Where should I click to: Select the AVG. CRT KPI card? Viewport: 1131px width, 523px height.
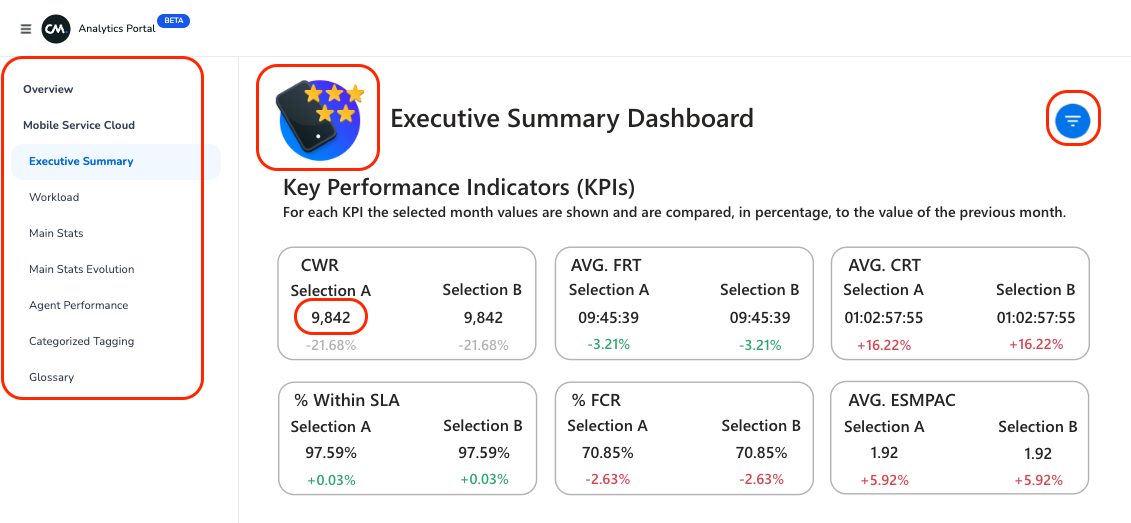tap(959, 304)
